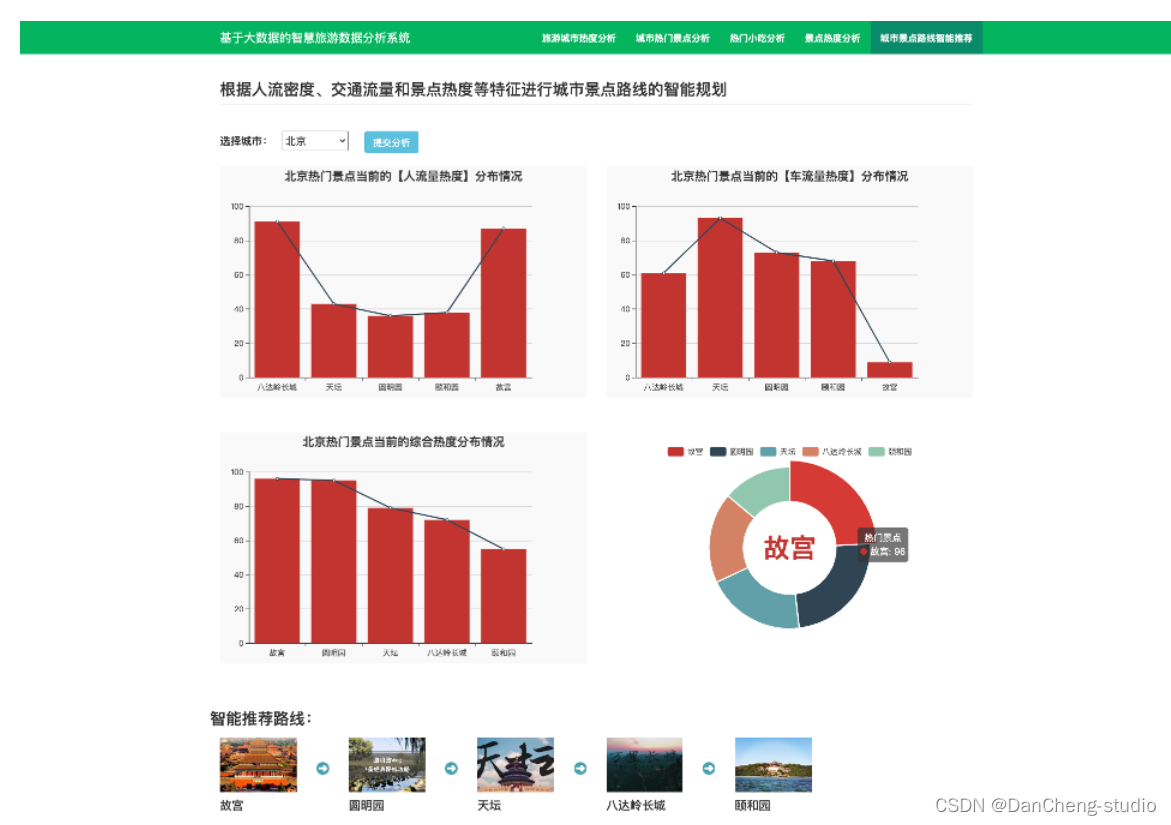Click the arrow icon between 圆明园 and 天坛
Screen dimensions: 1171x825
coord(451,768)
